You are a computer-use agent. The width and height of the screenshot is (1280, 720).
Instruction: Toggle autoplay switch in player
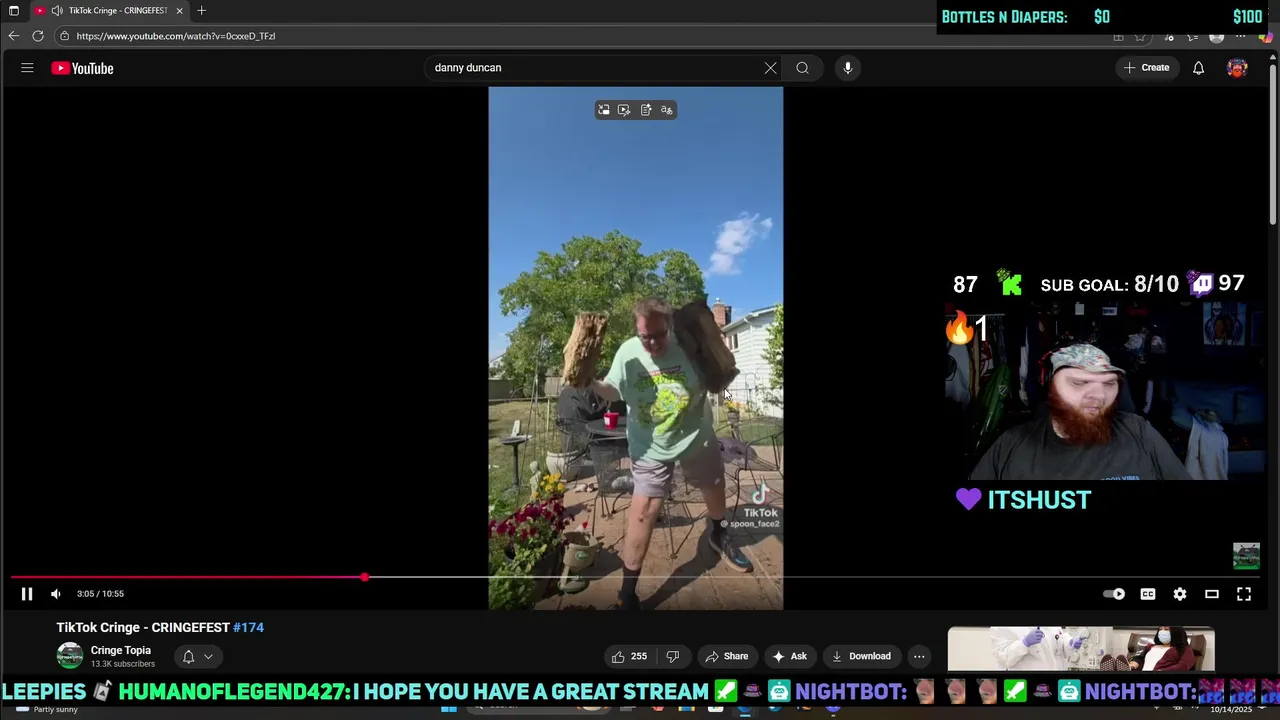(1113, 594)
